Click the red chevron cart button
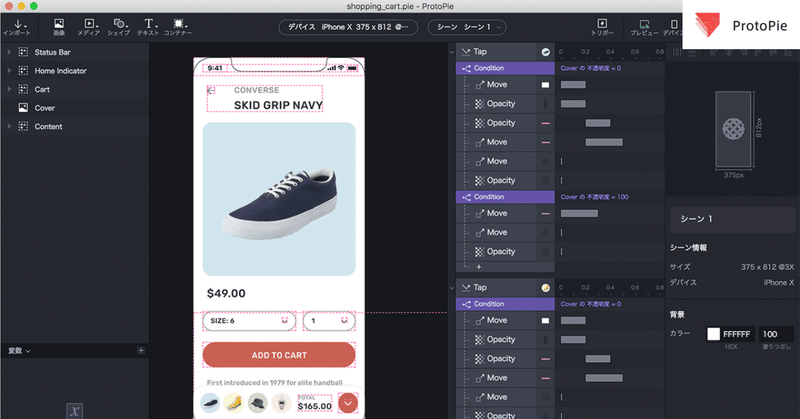Image resolution: width=800 pixels, height=419 pixels. coord(348,403)
